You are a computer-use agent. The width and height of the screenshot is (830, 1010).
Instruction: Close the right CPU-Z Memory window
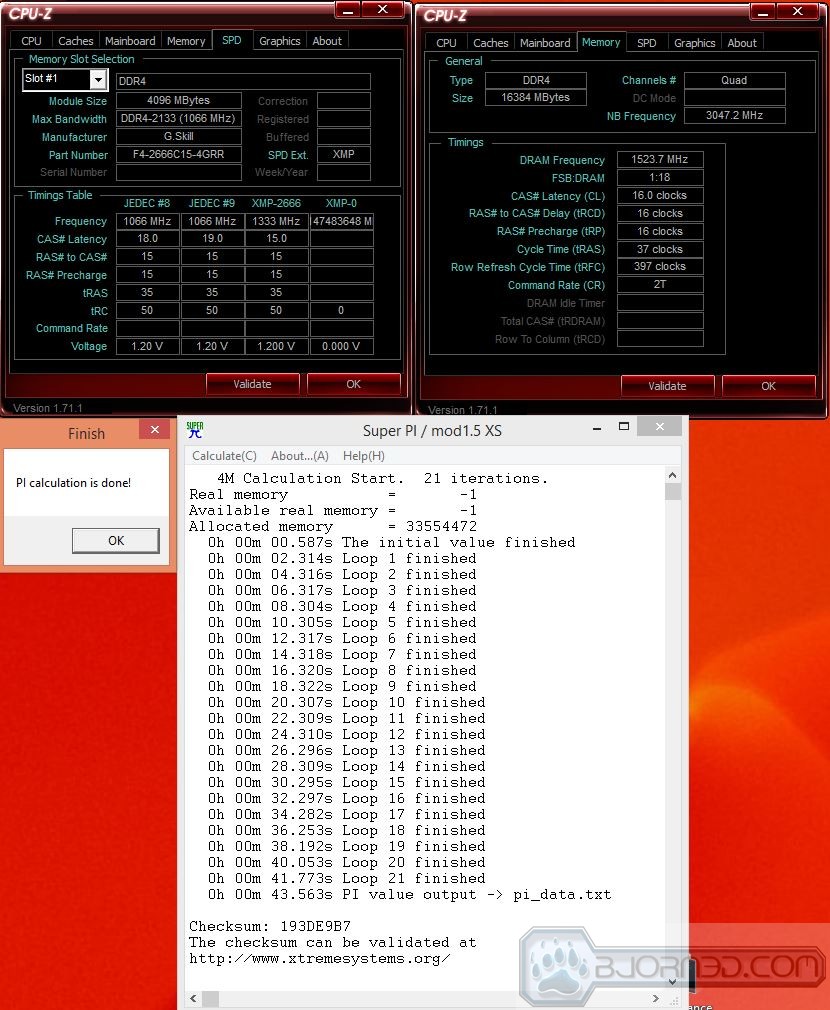pyautogui.click(x=797, y=11)
